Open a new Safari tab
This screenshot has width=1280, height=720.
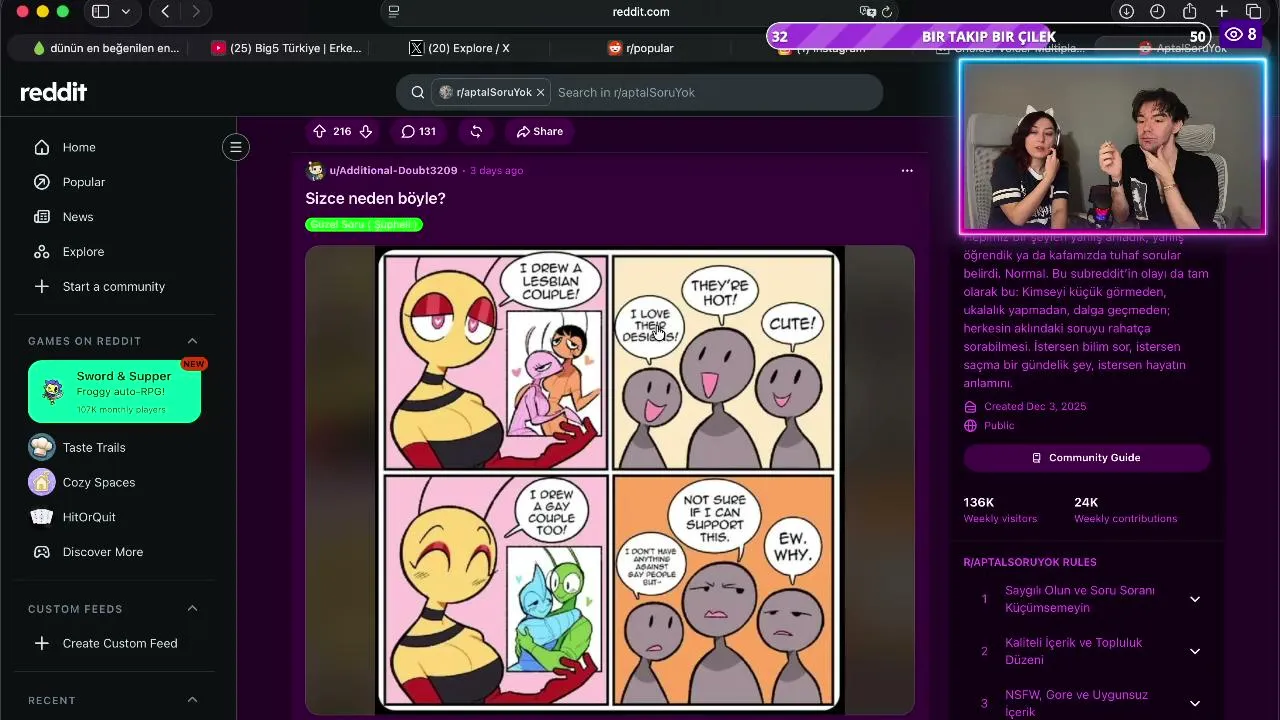pos(1221,12)
